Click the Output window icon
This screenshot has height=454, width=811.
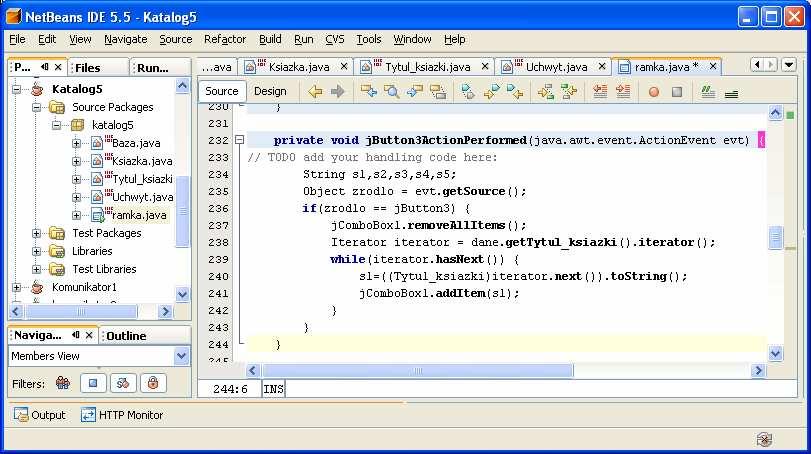(21, 415)
